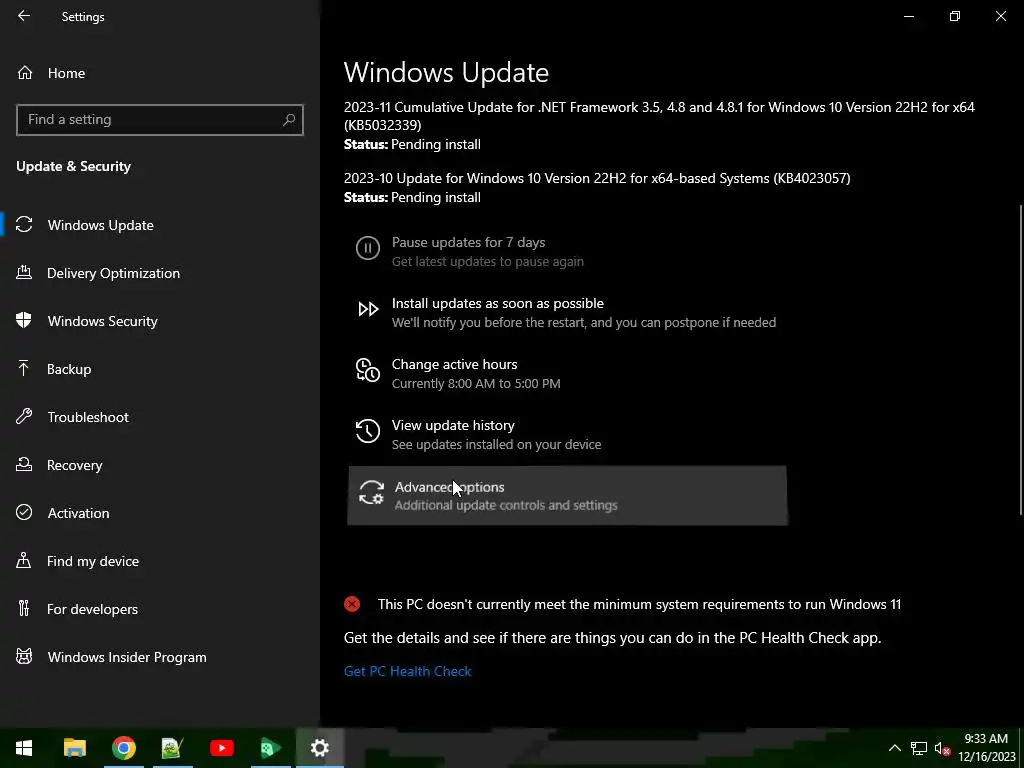
Task: Open Recovery settings
Action: coord(74,465)
